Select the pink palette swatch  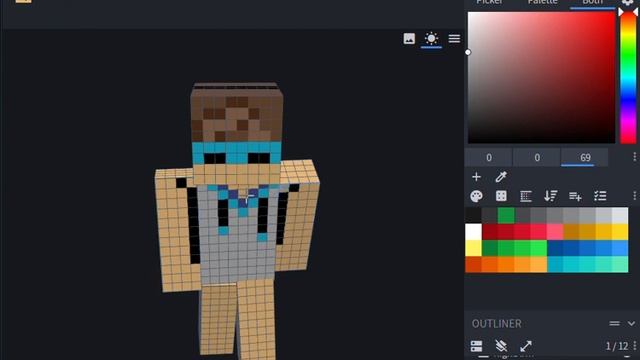555,232
